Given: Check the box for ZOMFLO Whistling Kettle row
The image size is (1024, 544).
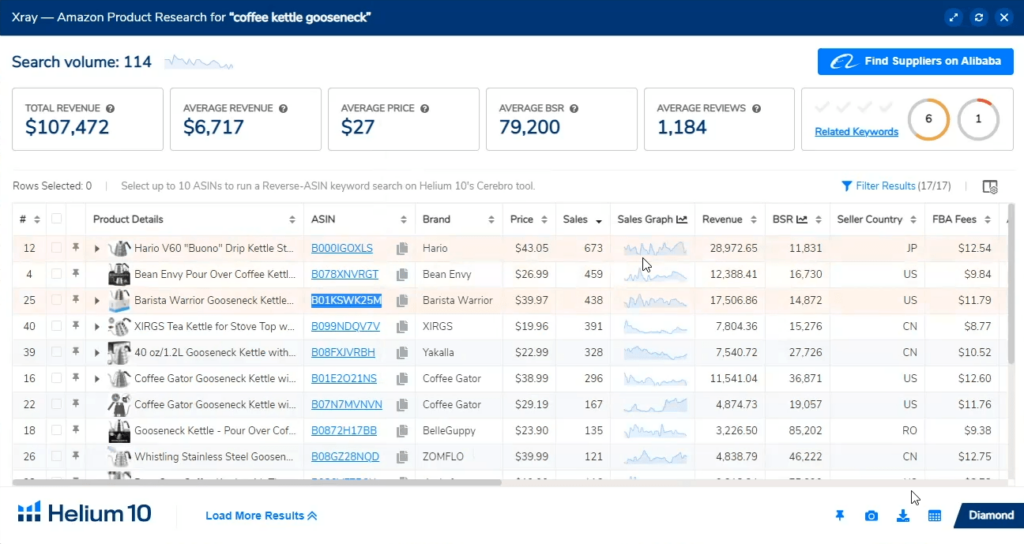Looking at the screenshot, I should tap(57, 456).
